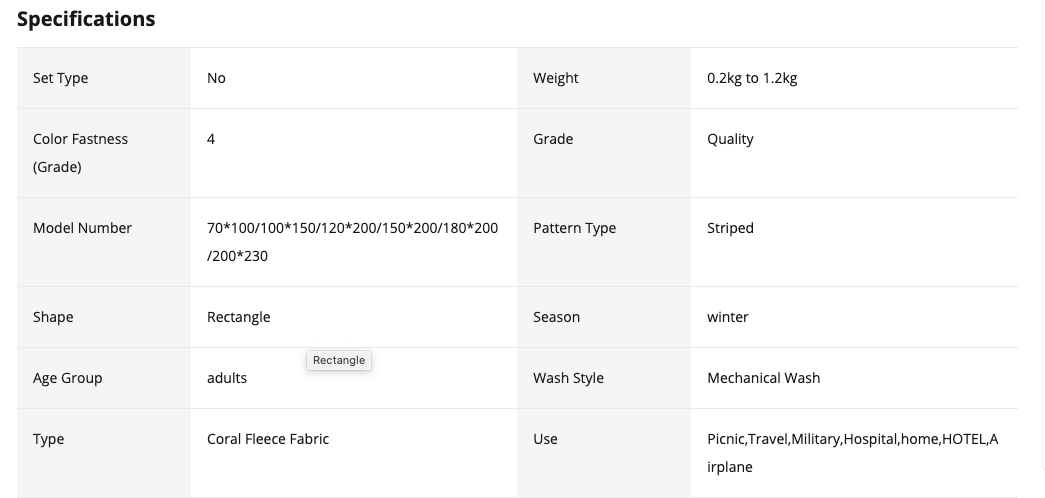This screenshot has height=498, width=1045.
Task: Click the Striped pattern value
Action: 730,228
